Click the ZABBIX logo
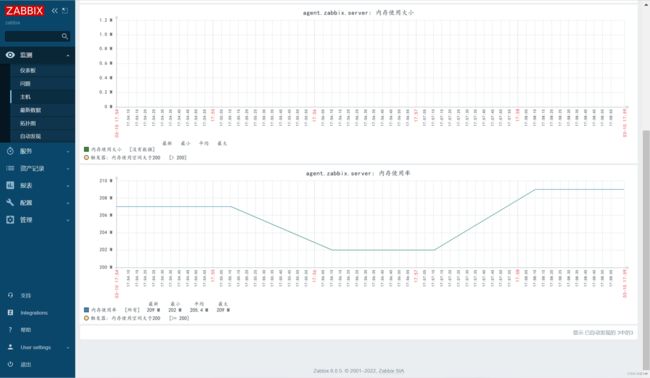 point(24,11)
